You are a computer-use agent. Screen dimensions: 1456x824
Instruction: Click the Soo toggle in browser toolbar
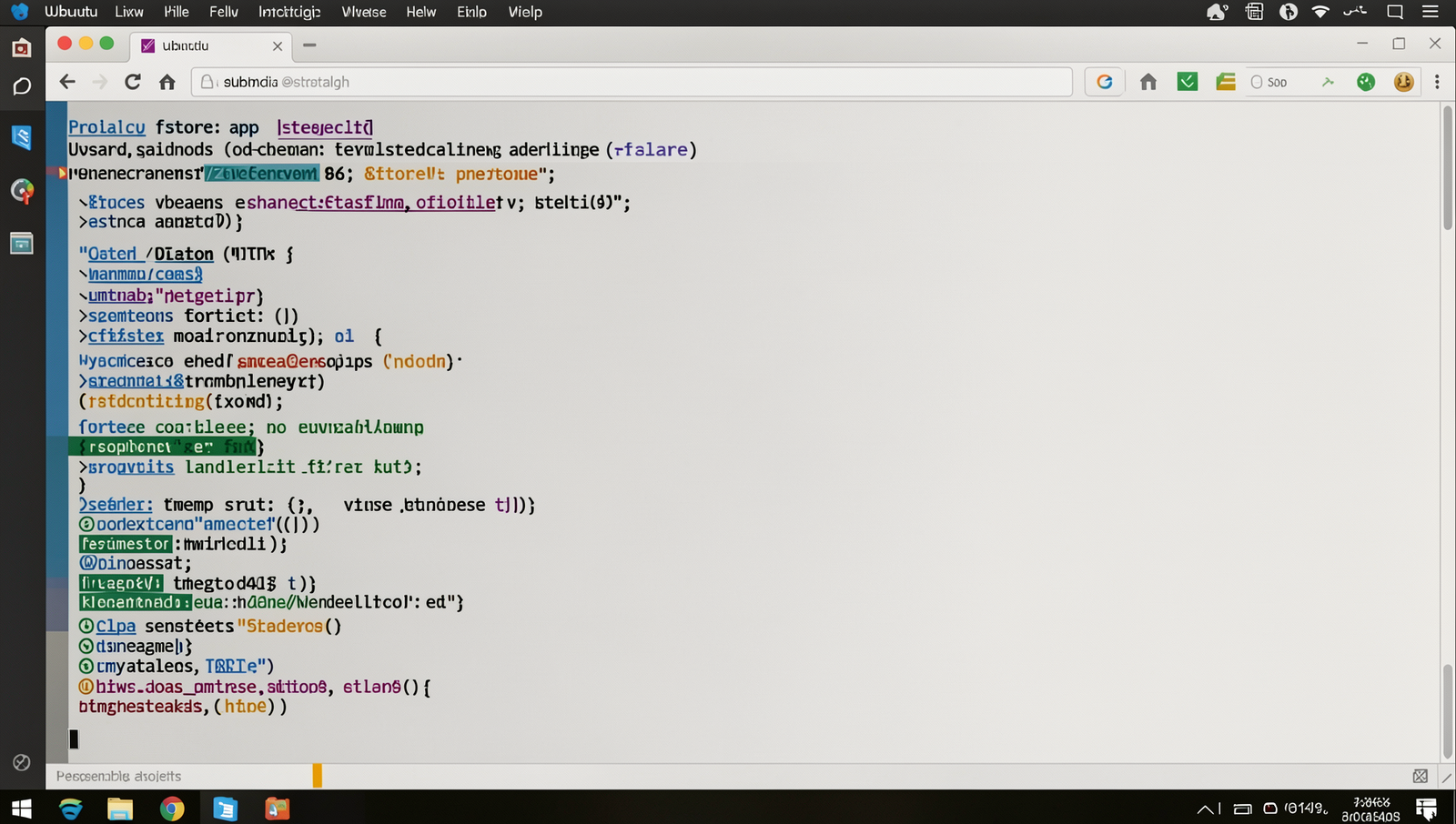coord(1269,82)
